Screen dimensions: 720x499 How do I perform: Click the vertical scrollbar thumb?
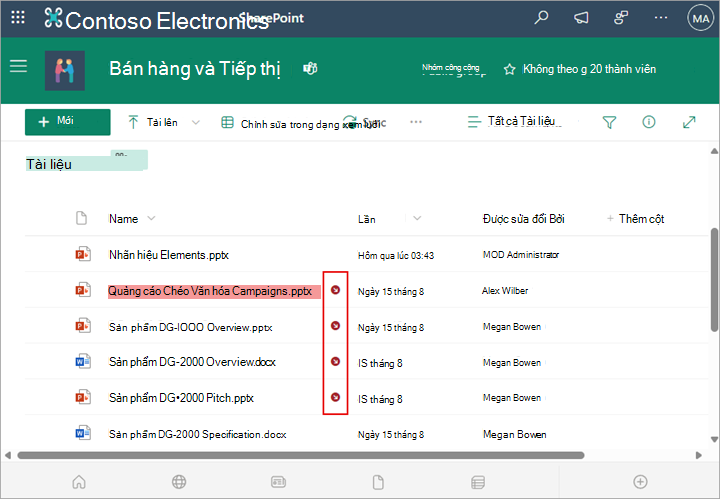(x=714, y=280)
